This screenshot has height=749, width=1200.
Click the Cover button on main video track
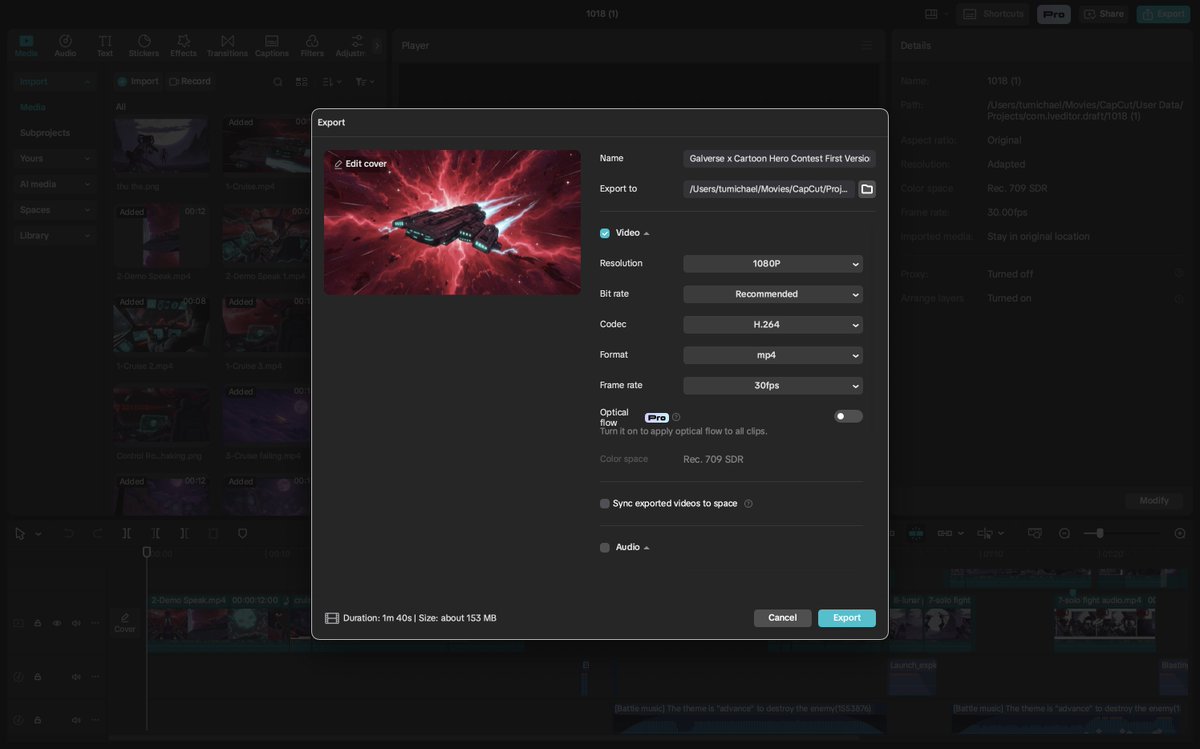(125, 623)
